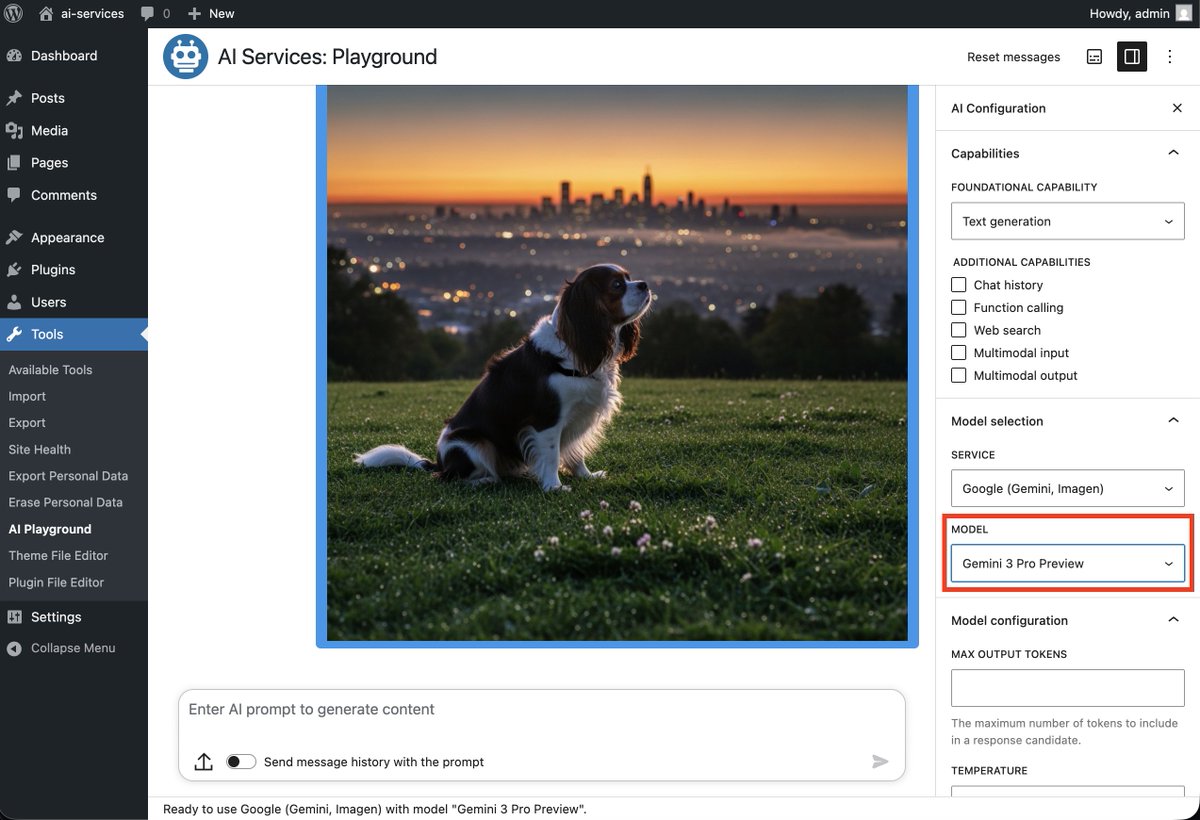Image resolution: width=1200 pixels, height=820 pixels.
Task: Click the raw message data icon in header
Action: pyautogui.click(x=1094, y=56)
